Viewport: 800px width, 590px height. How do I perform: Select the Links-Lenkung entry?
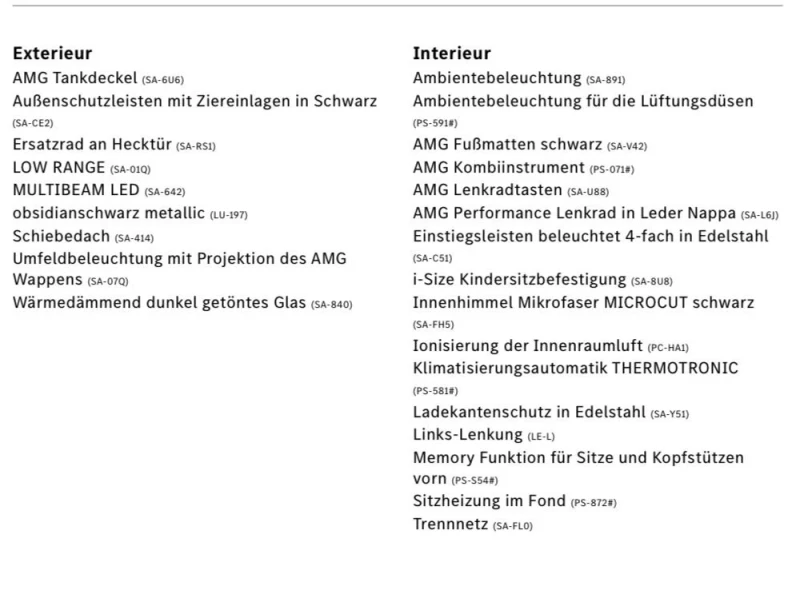click(x=468, y=435)
